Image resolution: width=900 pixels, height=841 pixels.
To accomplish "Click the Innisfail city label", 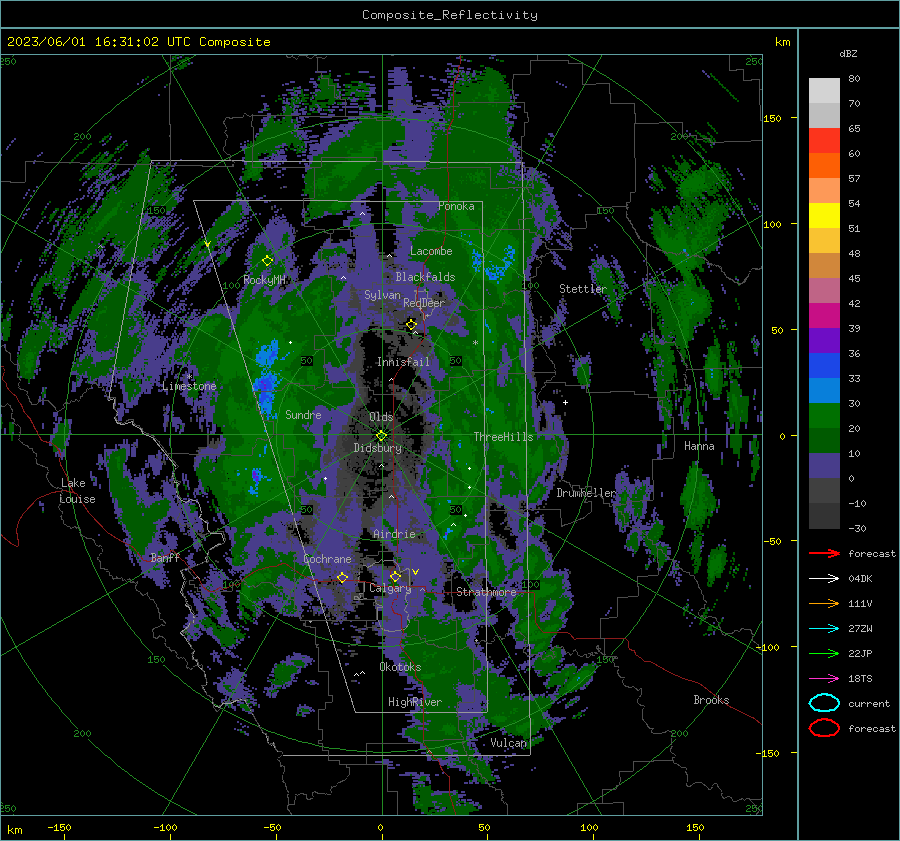I will pyautogui.click(x=403, y=362).
